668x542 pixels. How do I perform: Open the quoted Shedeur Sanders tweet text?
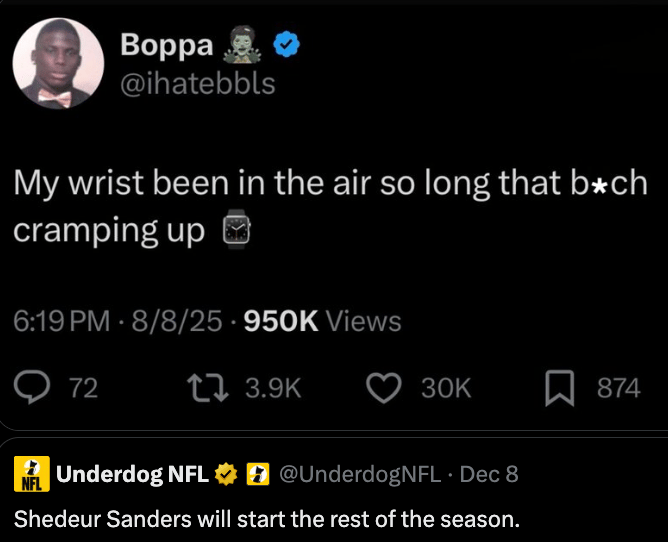266,519
